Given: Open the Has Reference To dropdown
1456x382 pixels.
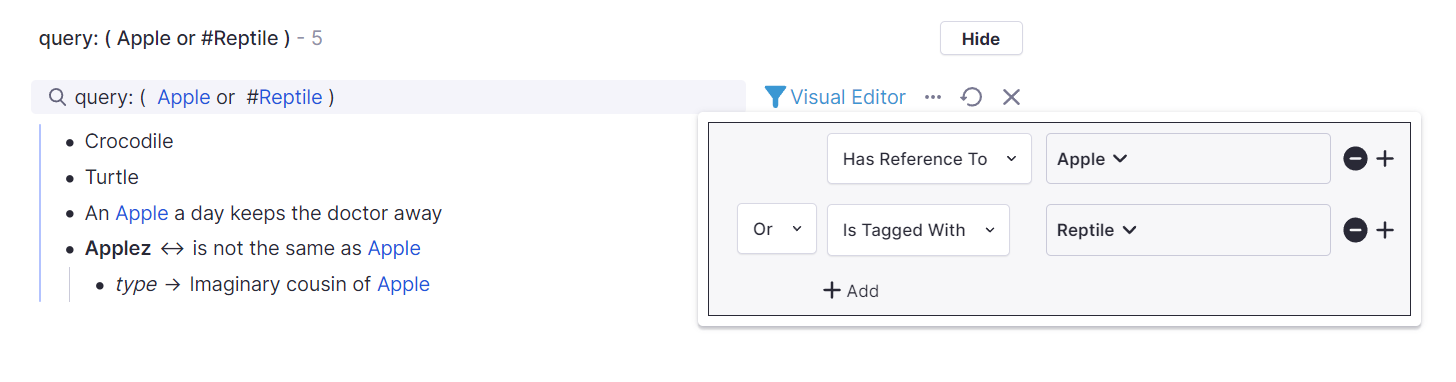Looking at the screenshot, I should [x=929, y=159].
